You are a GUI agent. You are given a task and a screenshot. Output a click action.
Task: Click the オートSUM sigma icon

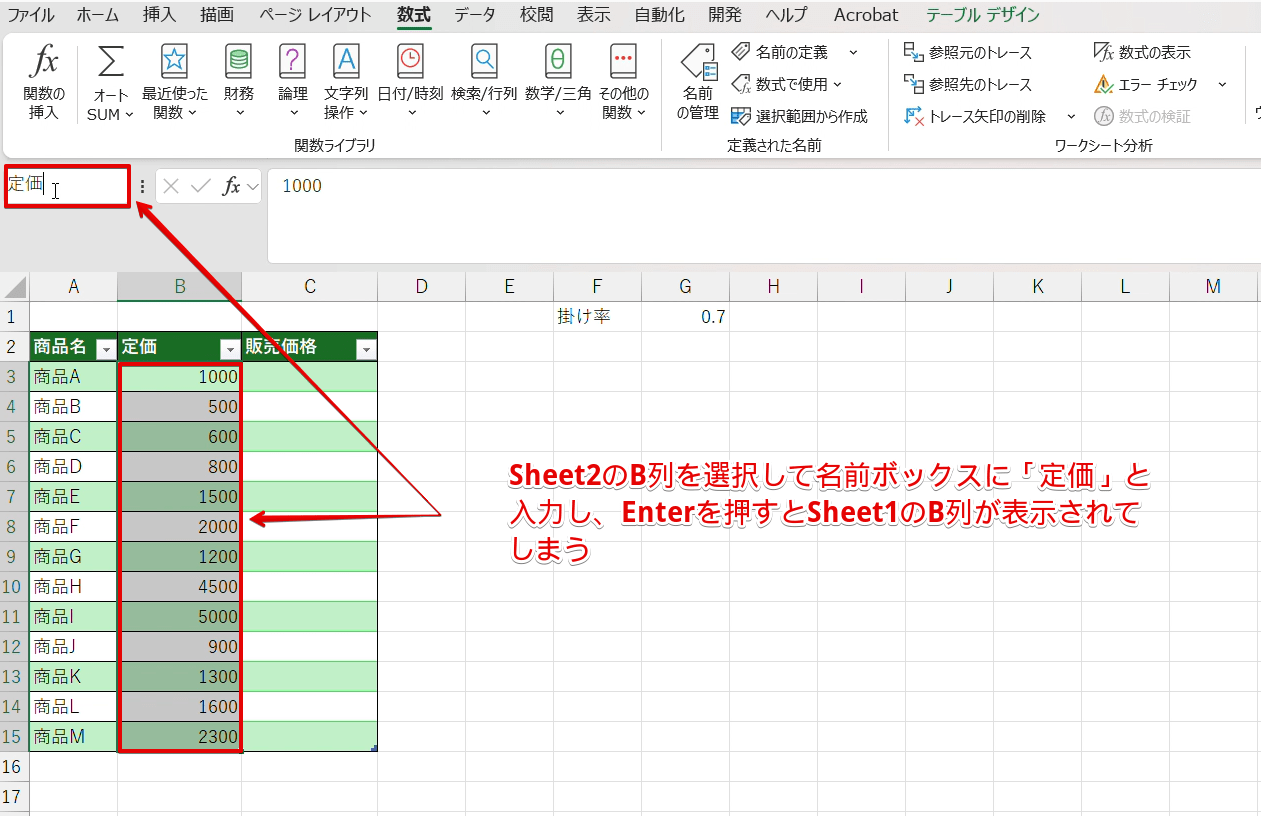pyautogui.click(x=111, y=62)
